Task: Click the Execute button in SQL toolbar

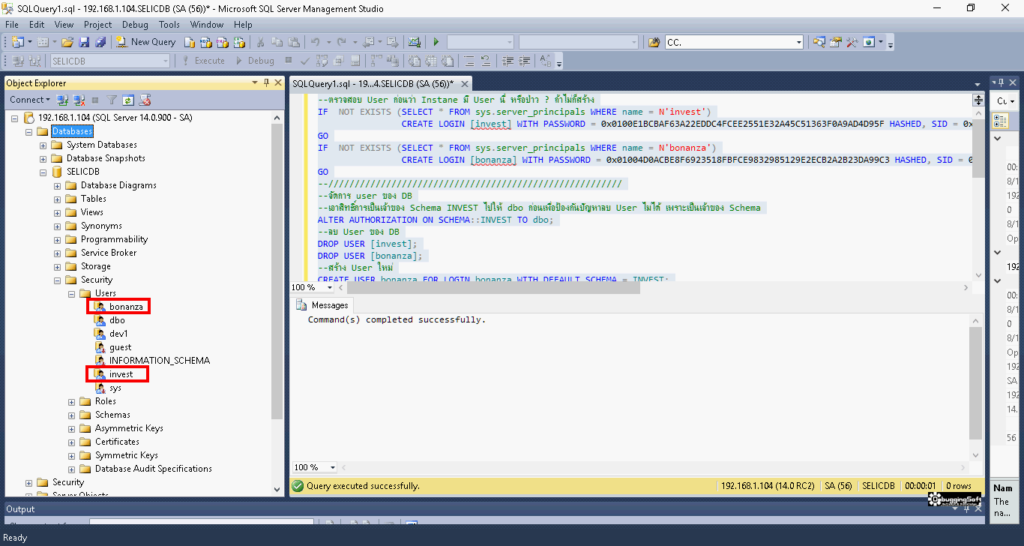Action: [204, 61]
